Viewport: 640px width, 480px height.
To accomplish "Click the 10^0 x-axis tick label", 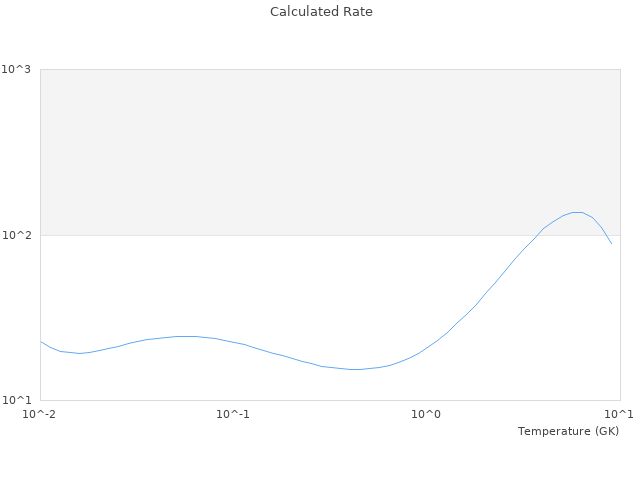I will [x=427, y=414].
